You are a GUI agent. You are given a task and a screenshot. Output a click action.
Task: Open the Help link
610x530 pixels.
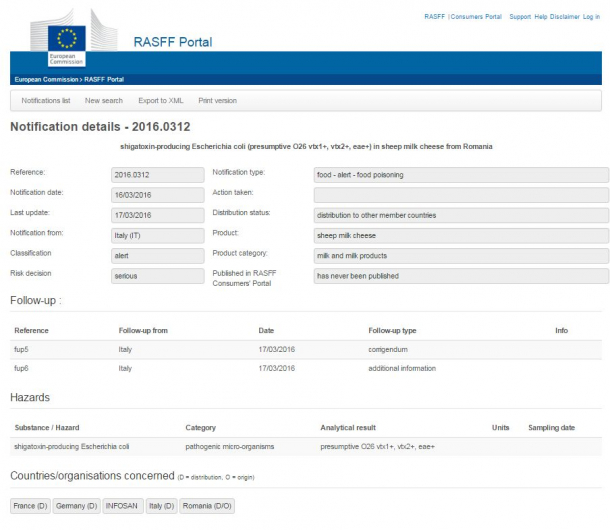[x=541, y=17]
